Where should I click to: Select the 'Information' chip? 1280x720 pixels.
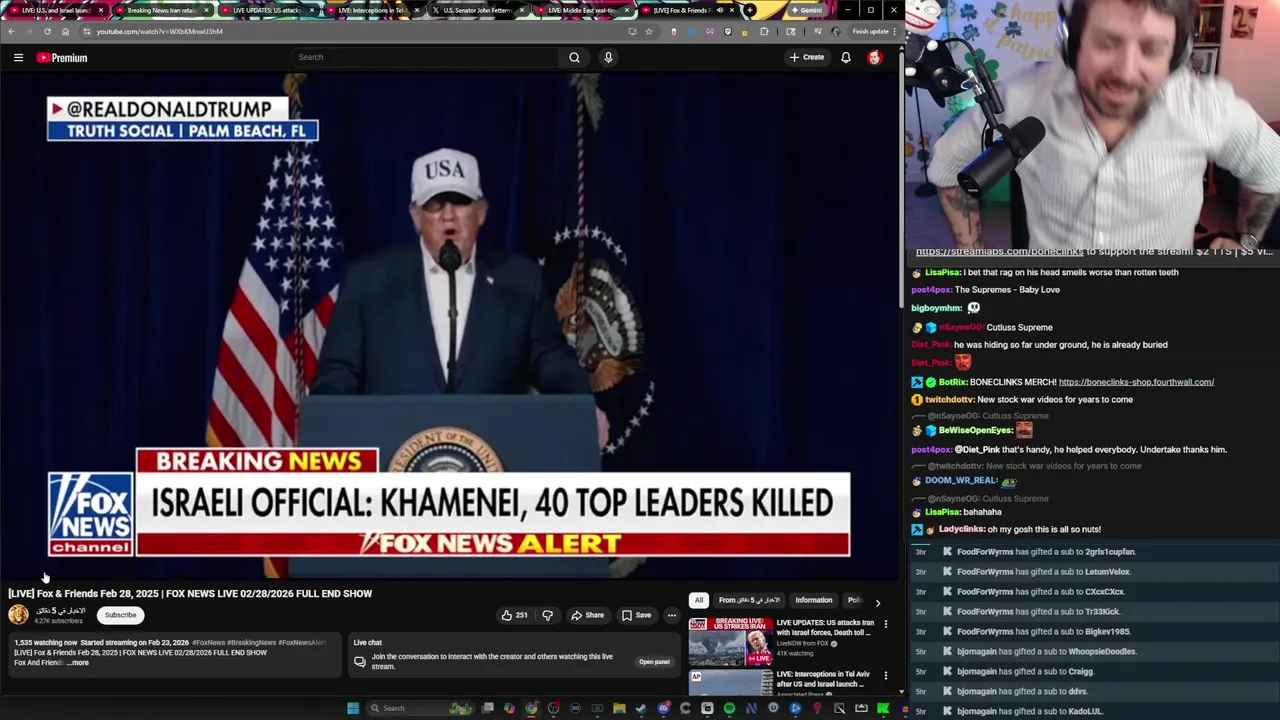pos(814,600)
